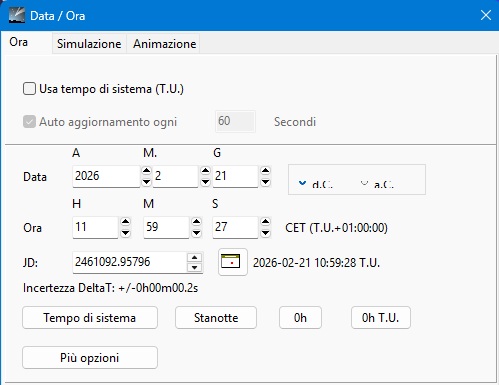Open the Simulazione tab
499x385 pixels.
click(89, 44)
